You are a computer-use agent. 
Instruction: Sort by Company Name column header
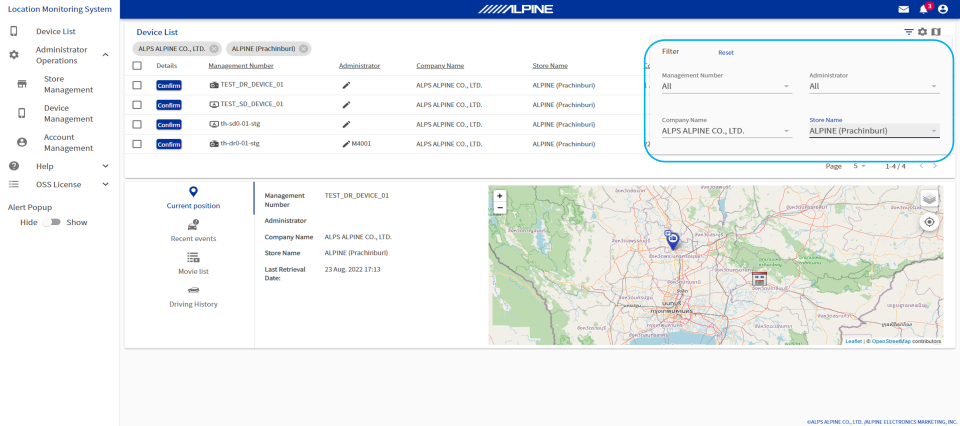(x=440, y=65)
